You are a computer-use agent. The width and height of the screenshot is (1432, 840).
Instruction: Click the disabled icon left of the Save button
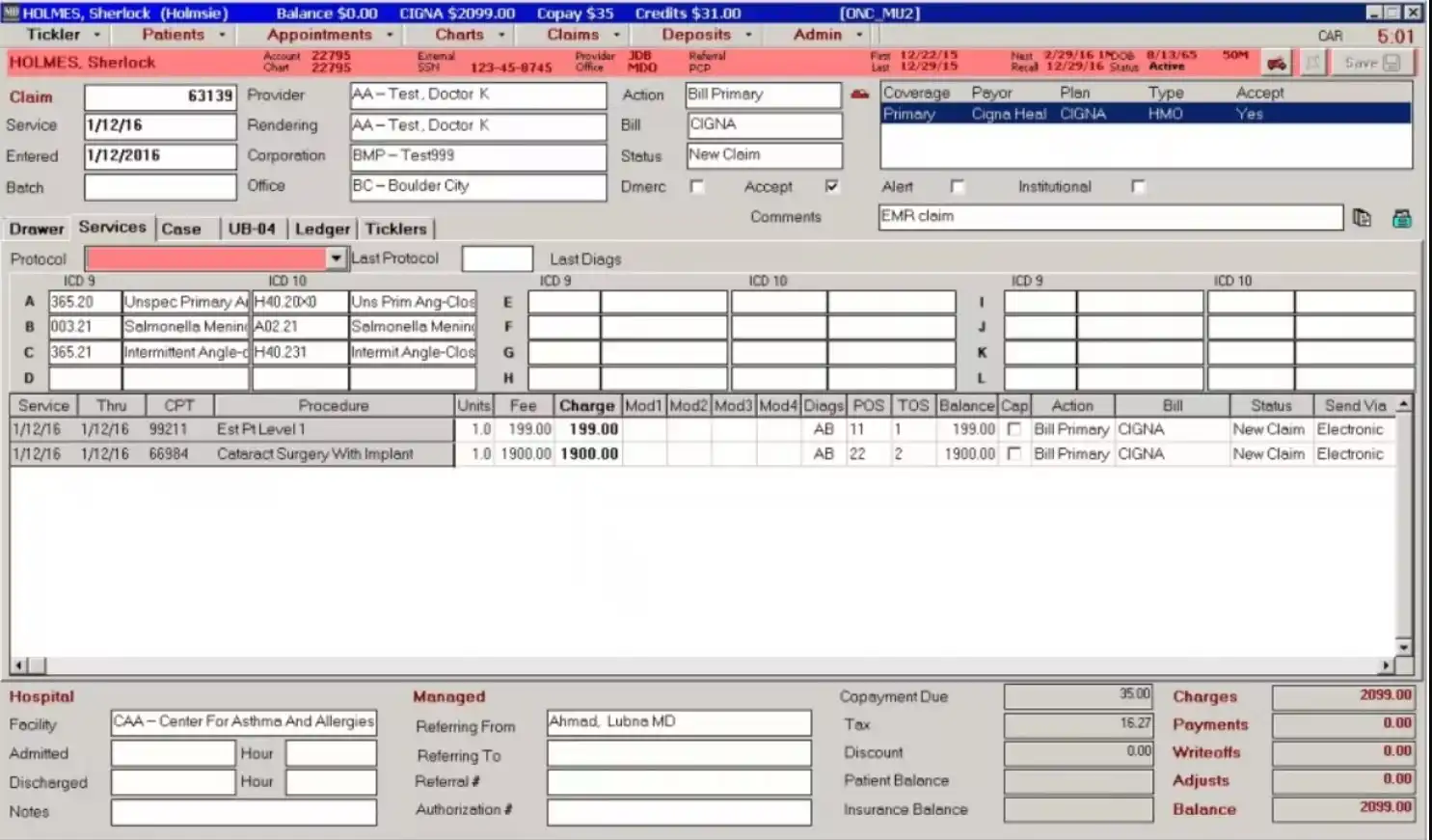tap(1313, 62)
